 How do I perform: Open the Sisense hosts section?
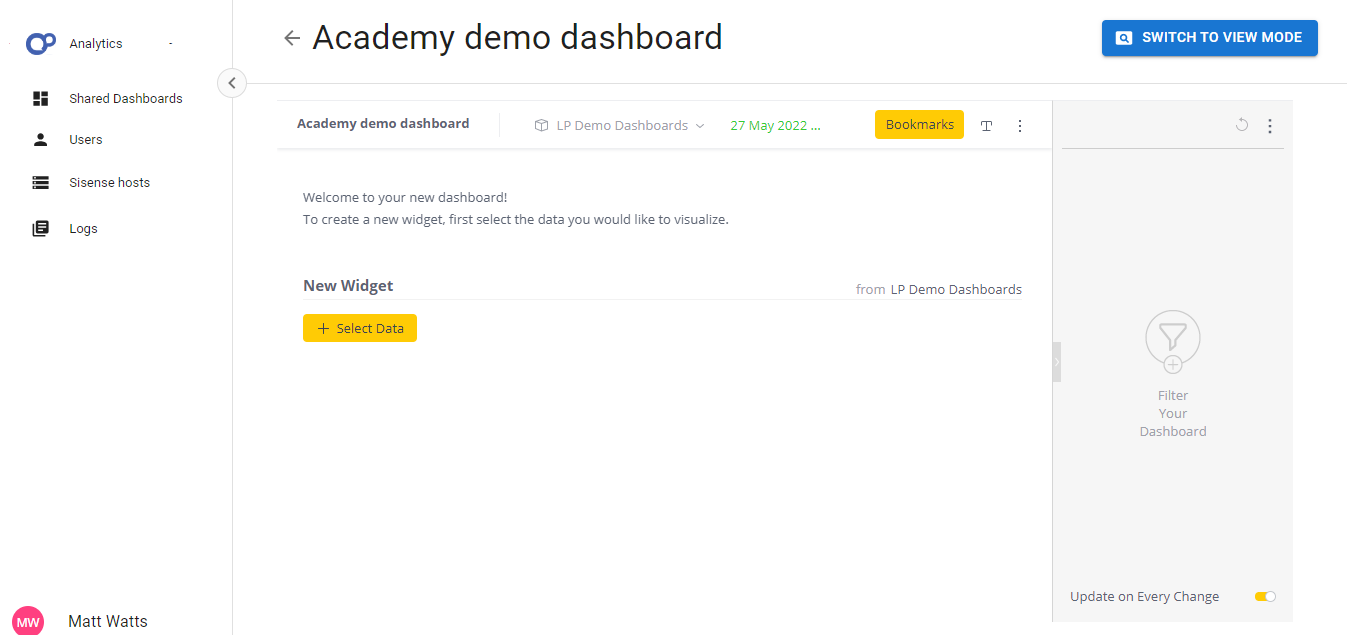pos(109,182)
